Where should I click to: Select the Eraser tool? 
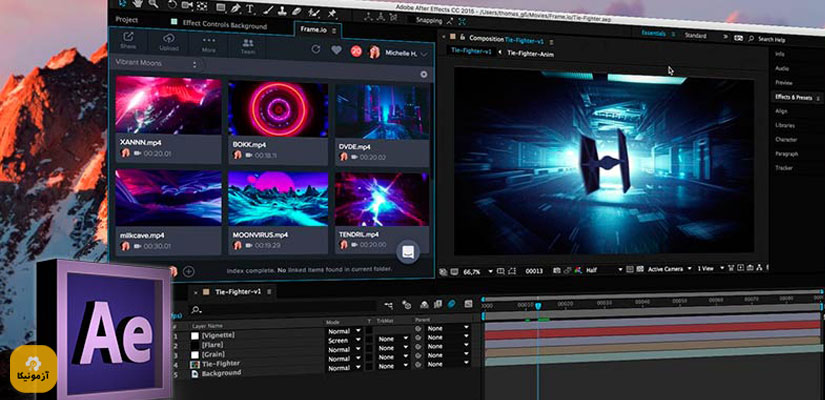coord(297,11)
